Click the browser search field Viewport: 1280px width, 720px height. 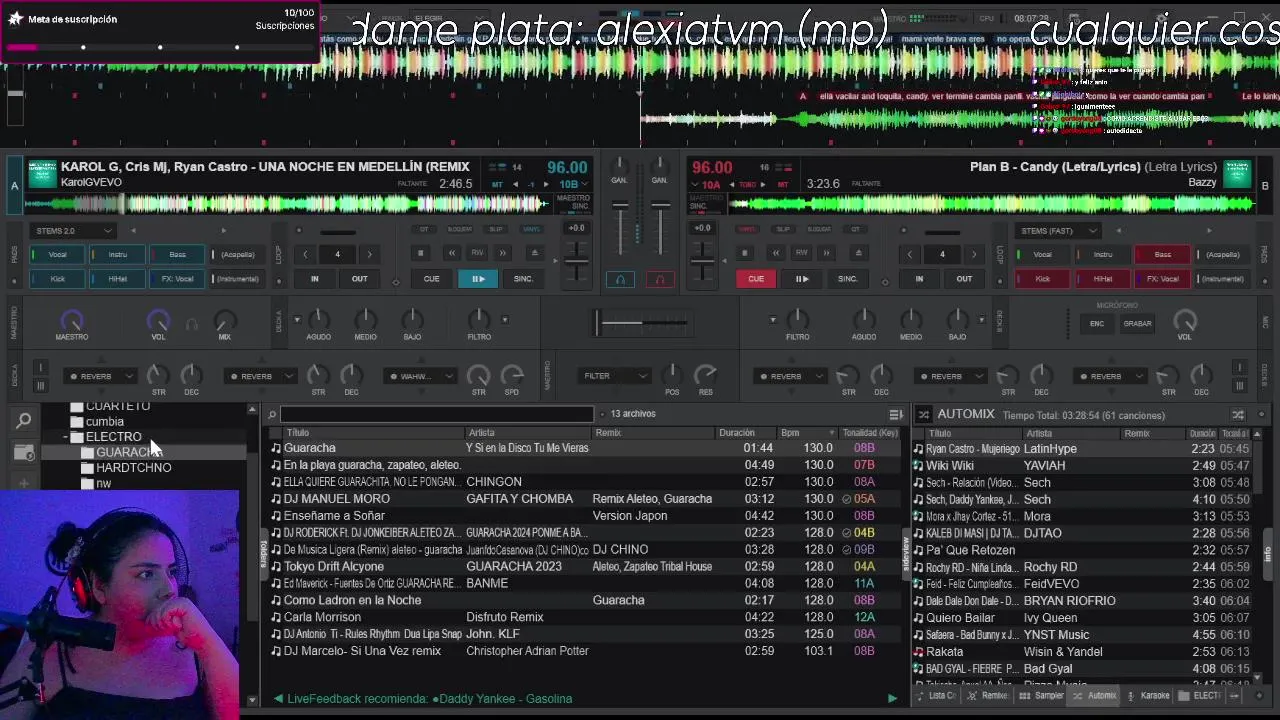tap(437, 414)
